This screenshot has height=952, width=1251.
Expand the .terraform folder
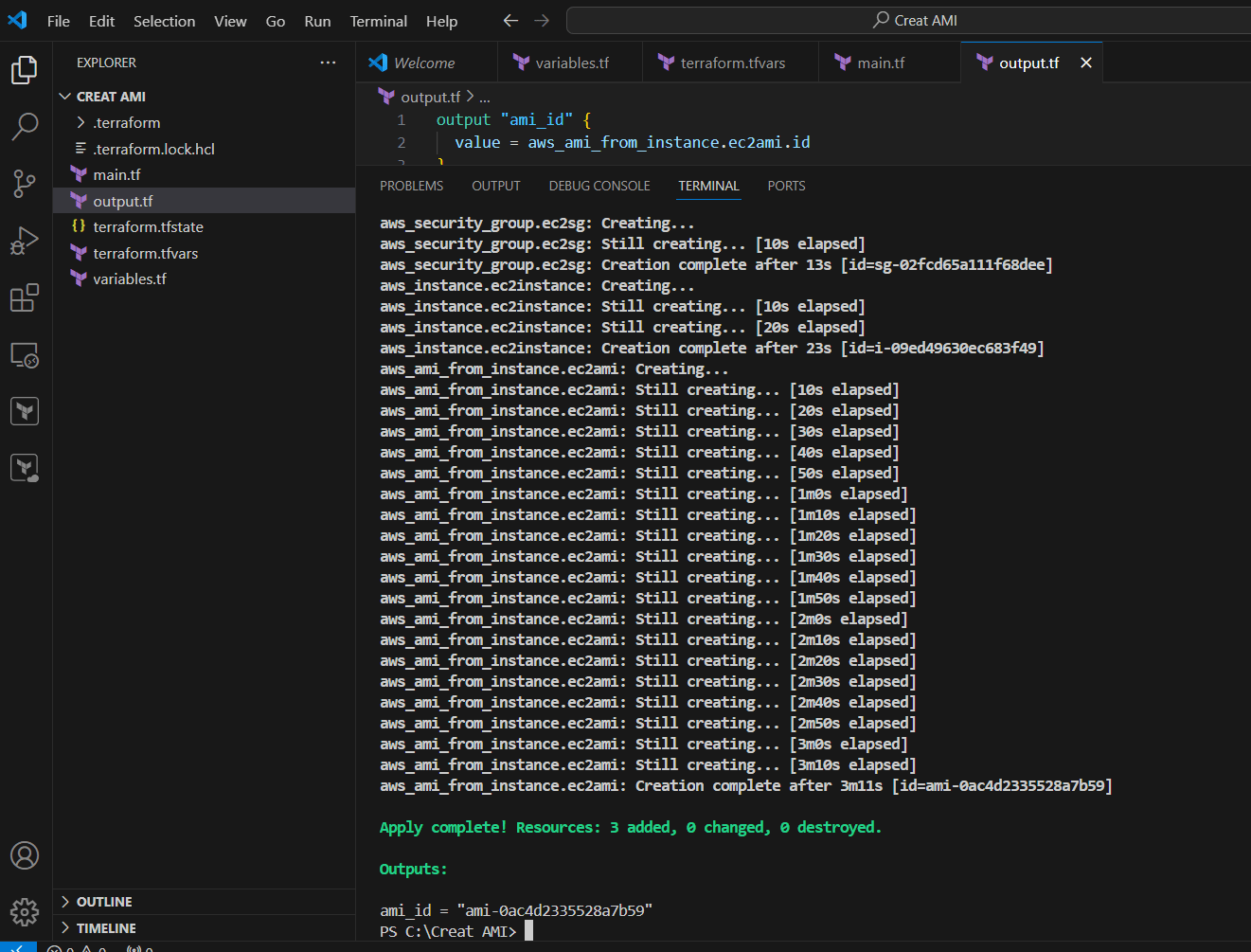204,122
